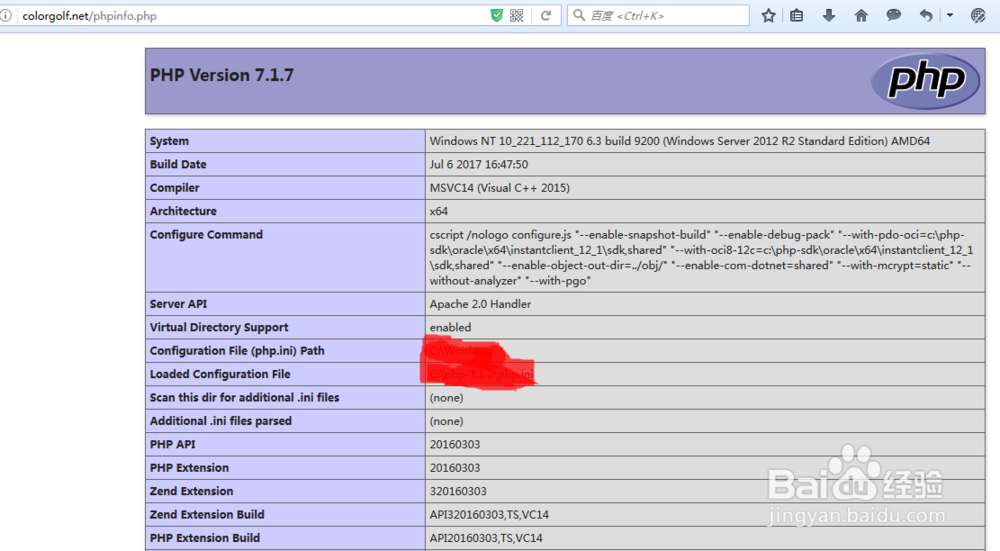Click the PHP Extension Build label
The image size is (1000, 551).
point(205,538)
